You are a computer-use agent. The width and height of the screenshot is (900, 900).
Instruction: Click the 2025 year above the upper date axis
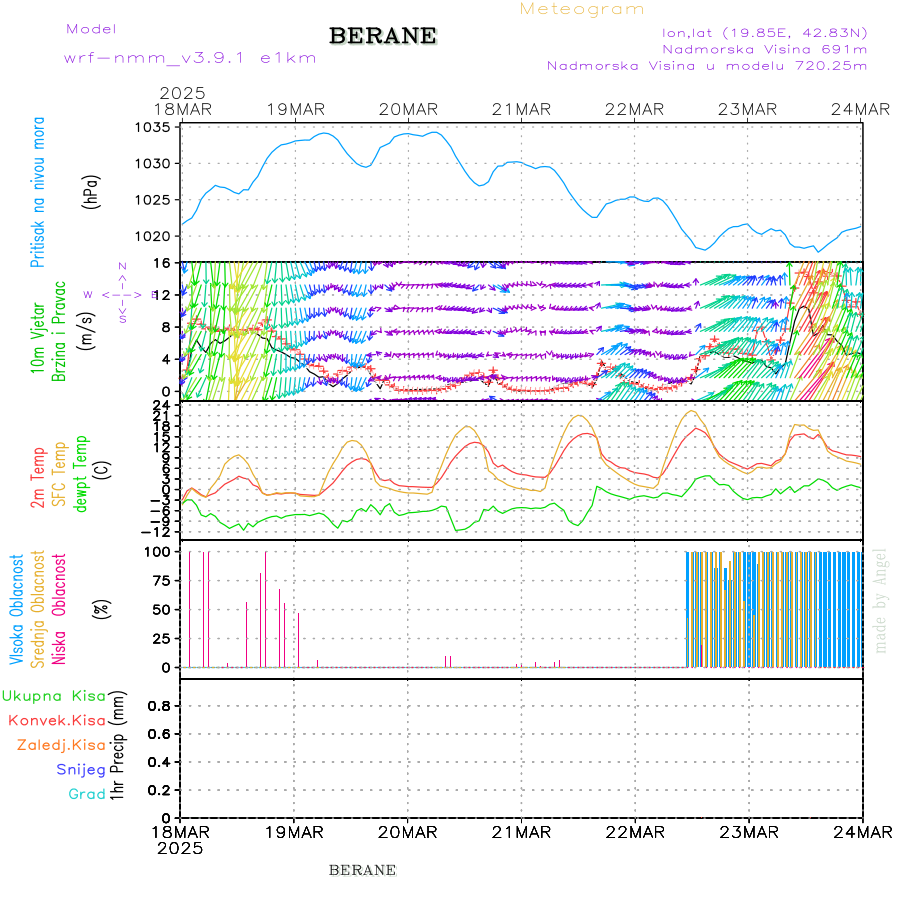tap(182, 93)
